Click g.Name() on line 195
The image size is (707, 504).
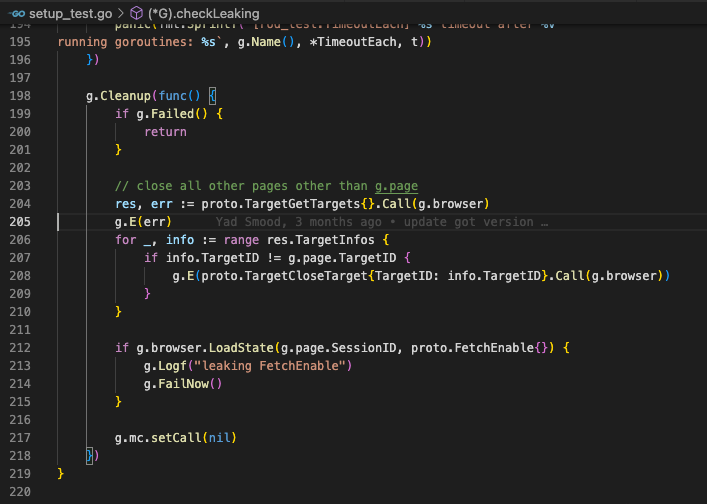point(266,42)
